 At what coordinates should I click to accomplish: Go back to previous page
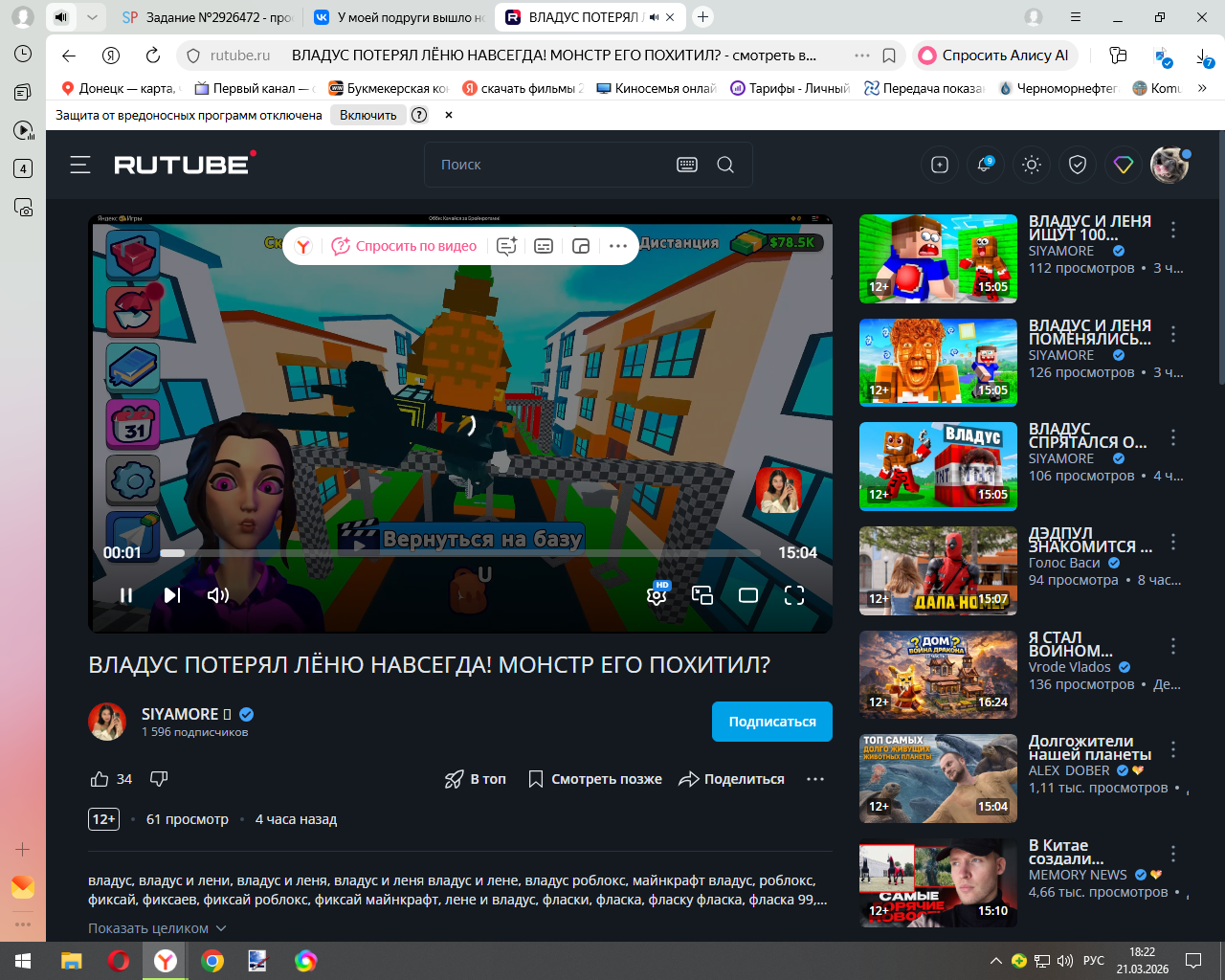click(69, 56)
